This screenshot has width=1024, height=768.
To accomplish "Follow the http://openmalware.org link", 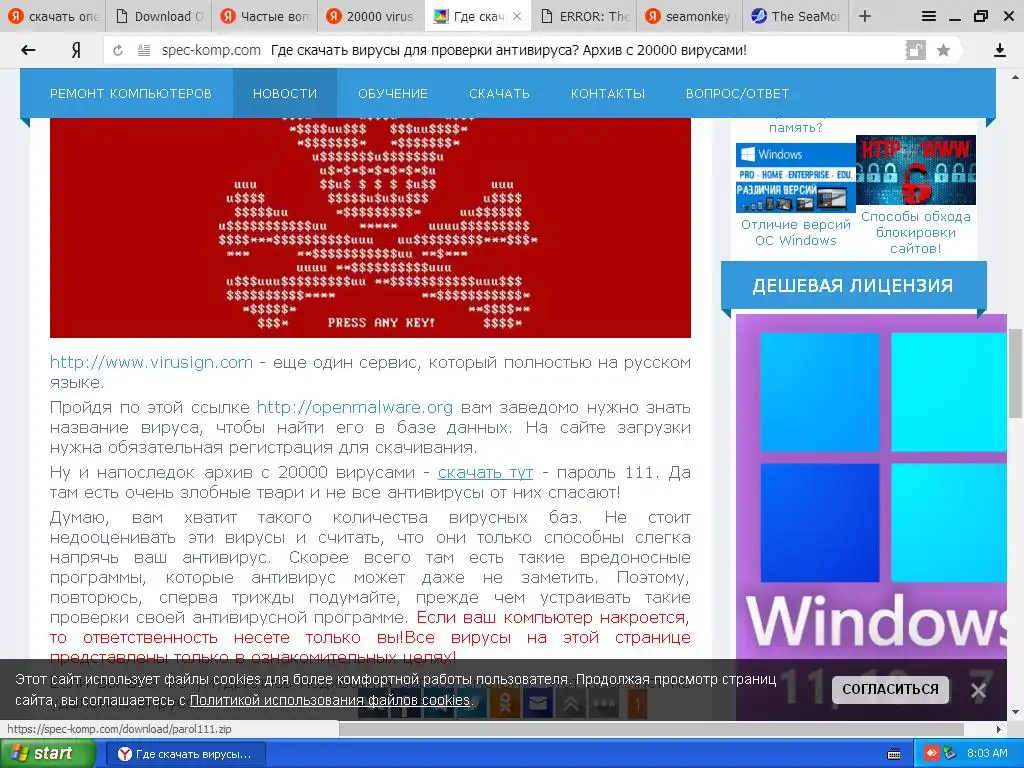I will tap(355, 407).
